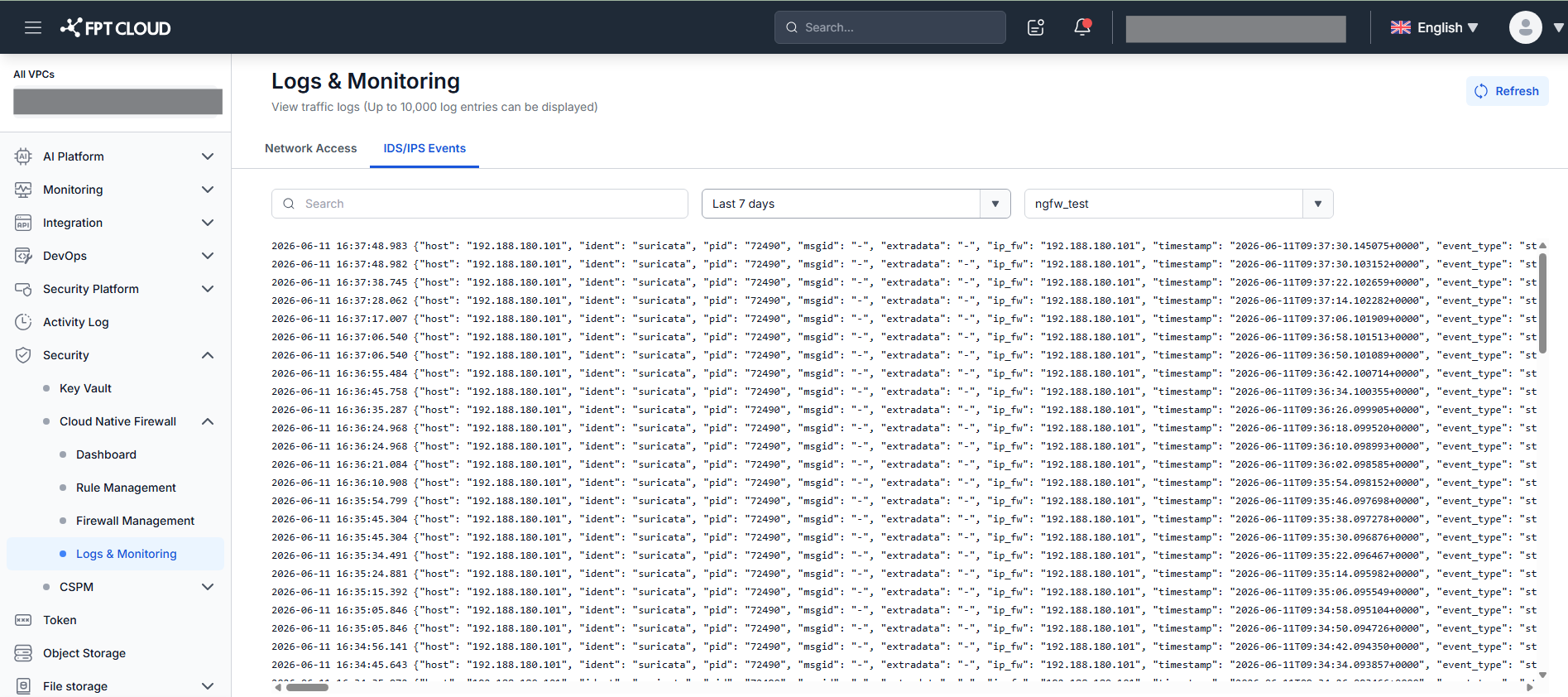The width and height of the screenshot is (1568, 697).
Task: Select log entry at 16:36:21.084
Action: pos(904,464)
